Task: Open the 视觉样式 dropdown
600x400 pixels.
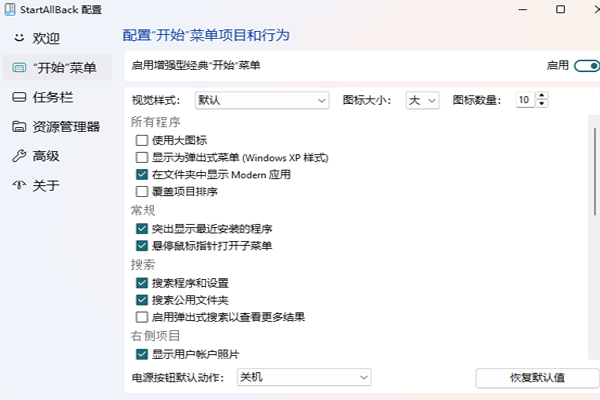Action: [262, 100]
